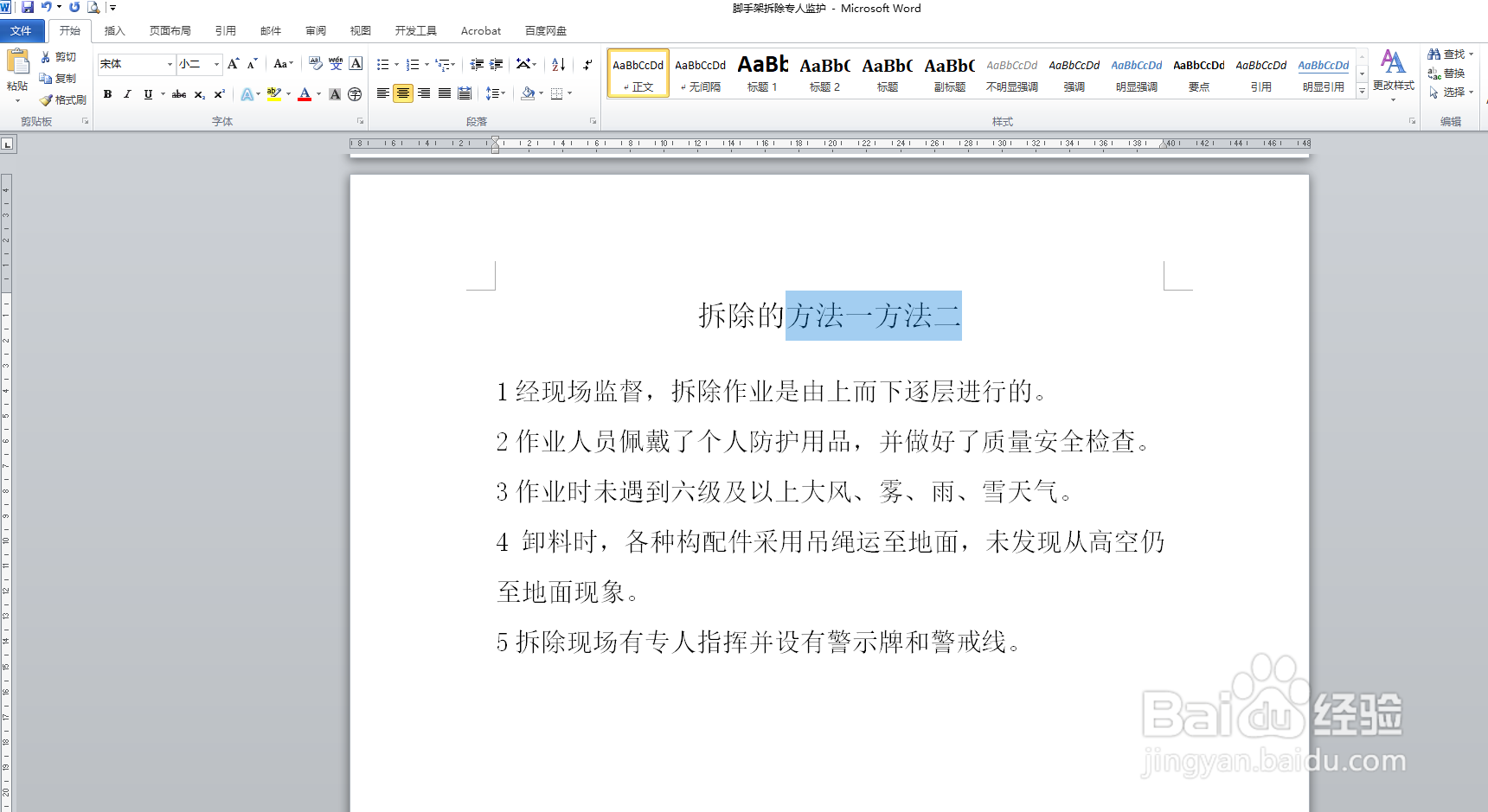Select the Format Painter (格式刷) tool

pos(62,99)
